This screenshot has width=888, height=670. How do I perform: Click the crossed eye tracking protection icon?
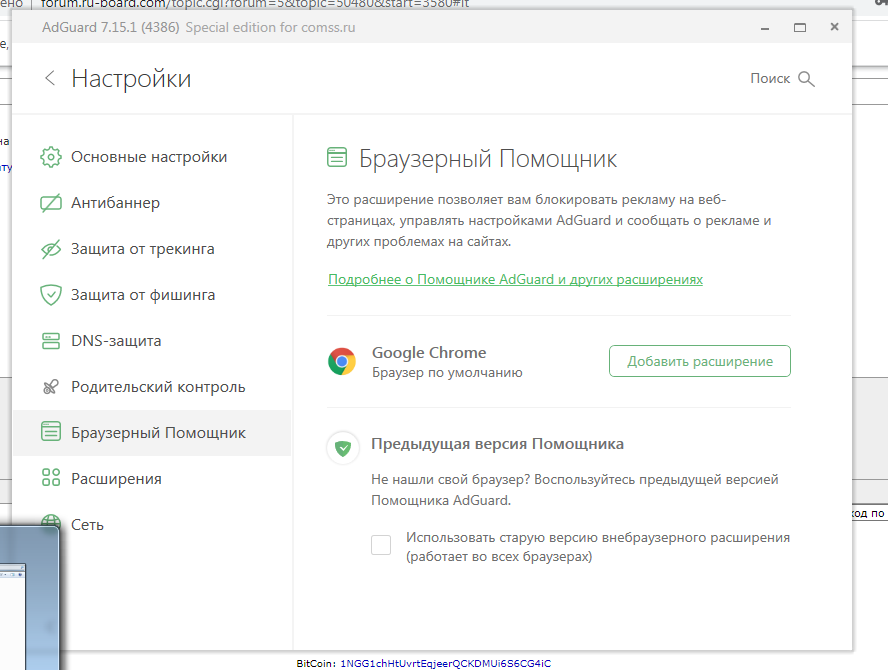[x=51, y=249]
